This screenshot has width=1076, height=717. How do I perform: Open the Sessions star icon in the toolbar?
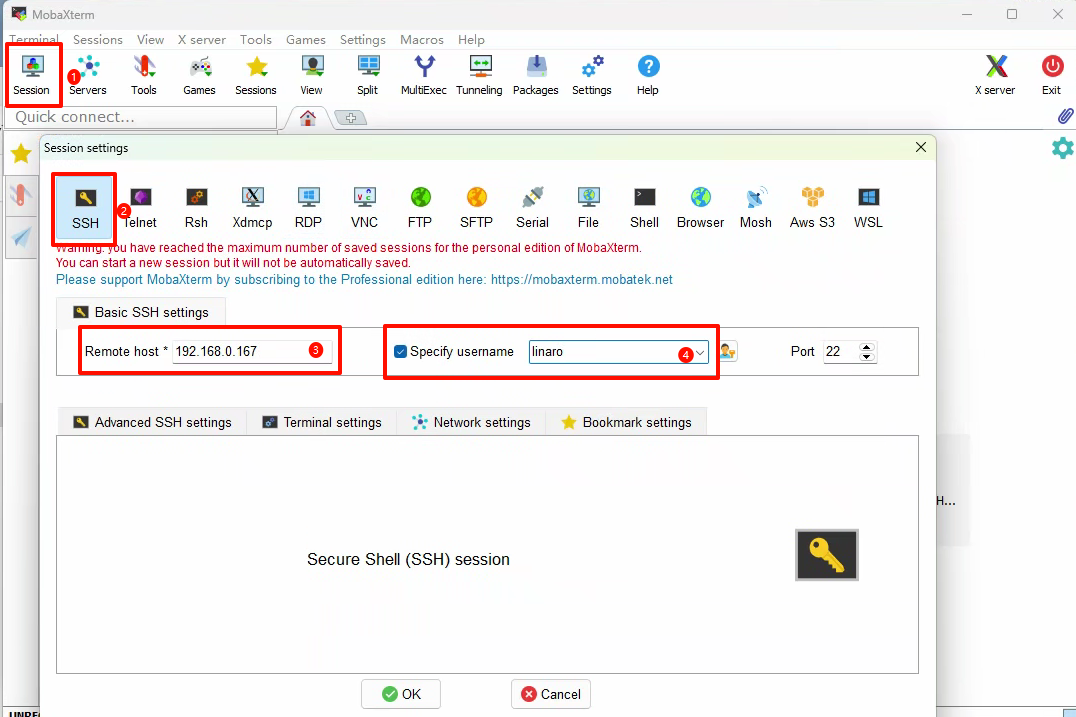coord(256,75)
